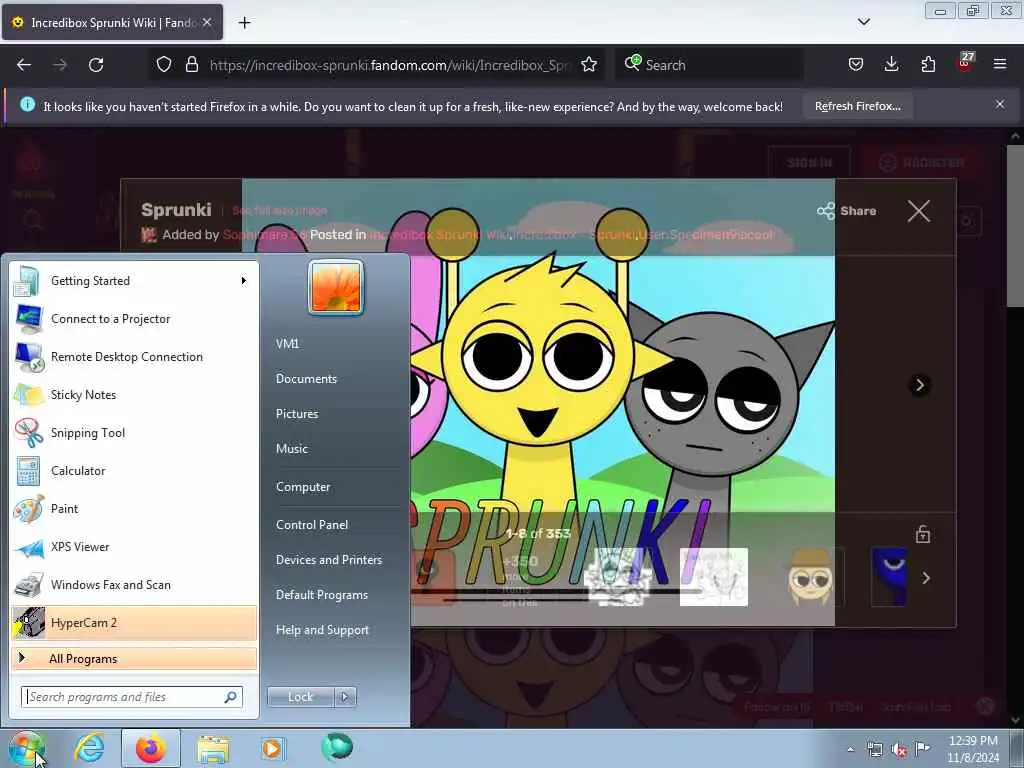Click the HyperCam 2 program icon

click(29, 622)
